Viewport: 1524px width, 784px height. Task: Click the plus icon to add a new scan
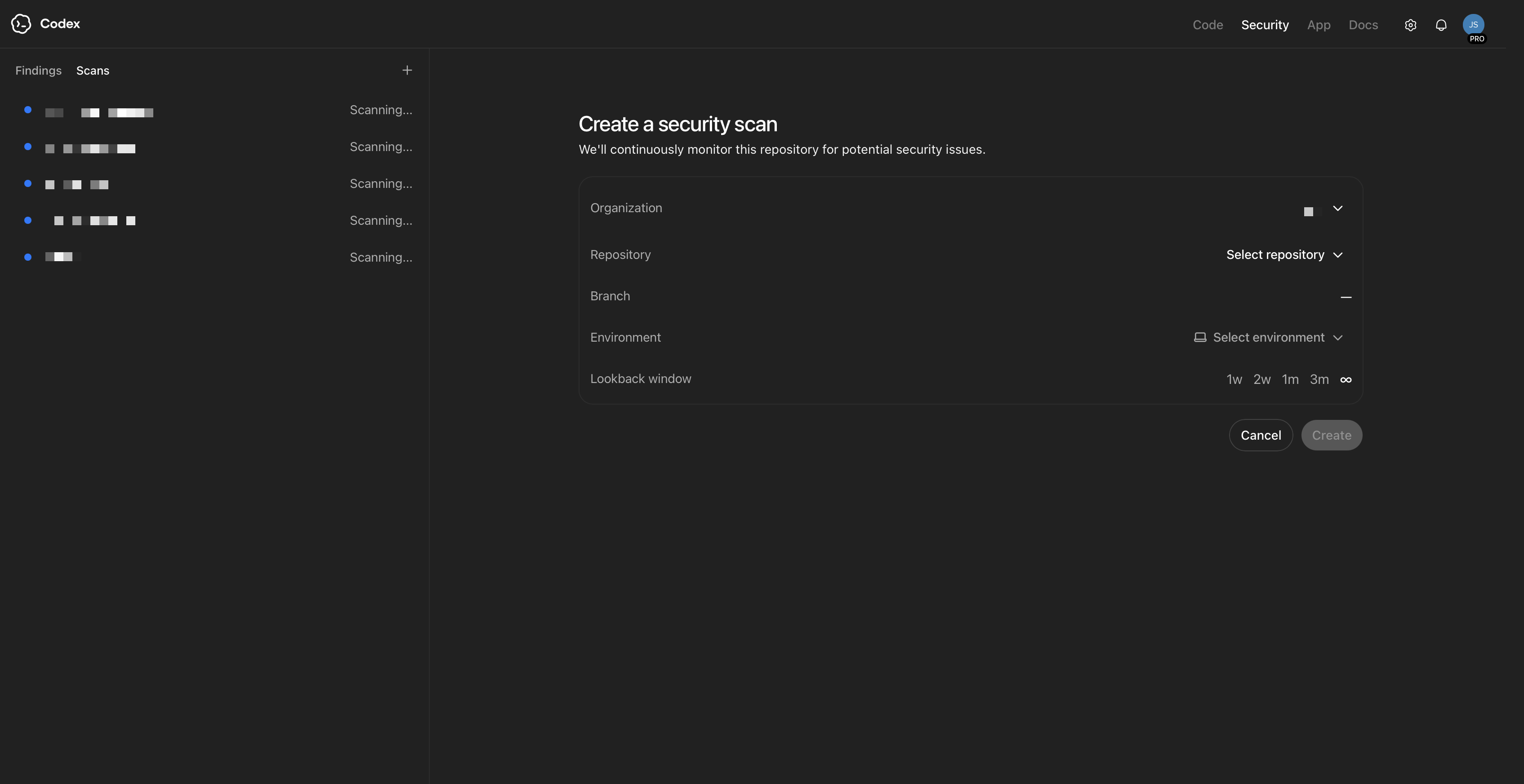point(407,70)
